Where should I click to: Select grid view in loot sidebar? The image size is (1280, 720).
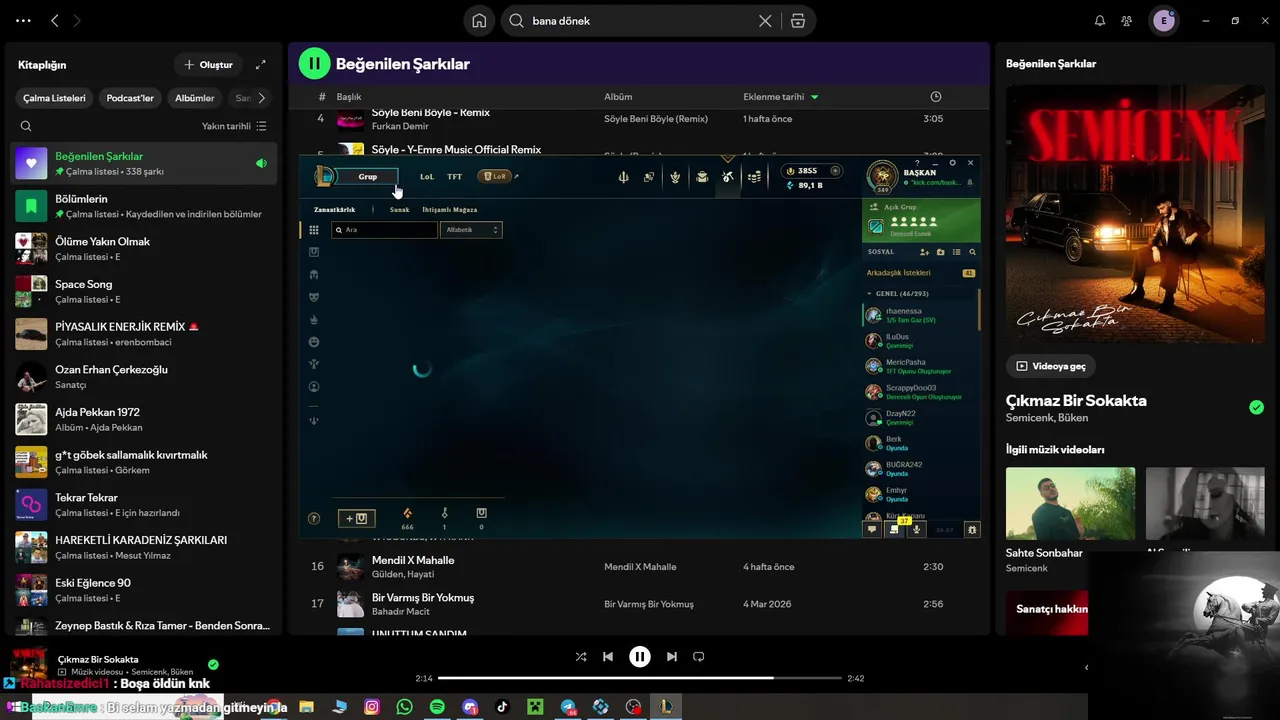point(314,229)
